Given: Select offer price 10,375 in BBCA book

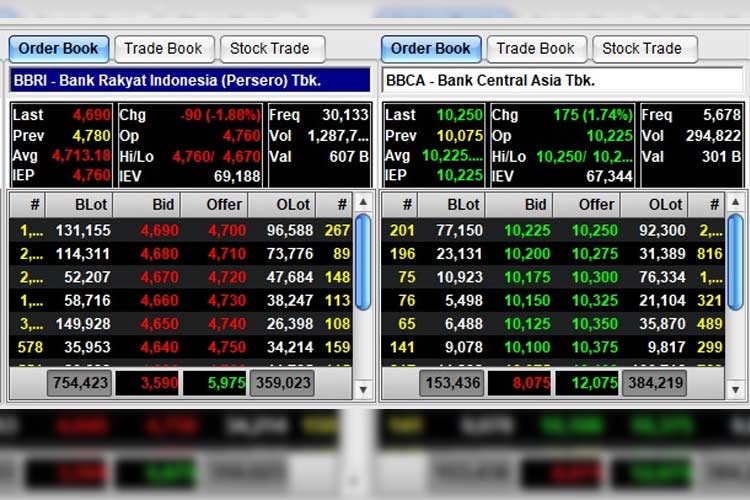Looking at the screenshot, I should click(x=595, y=347).
